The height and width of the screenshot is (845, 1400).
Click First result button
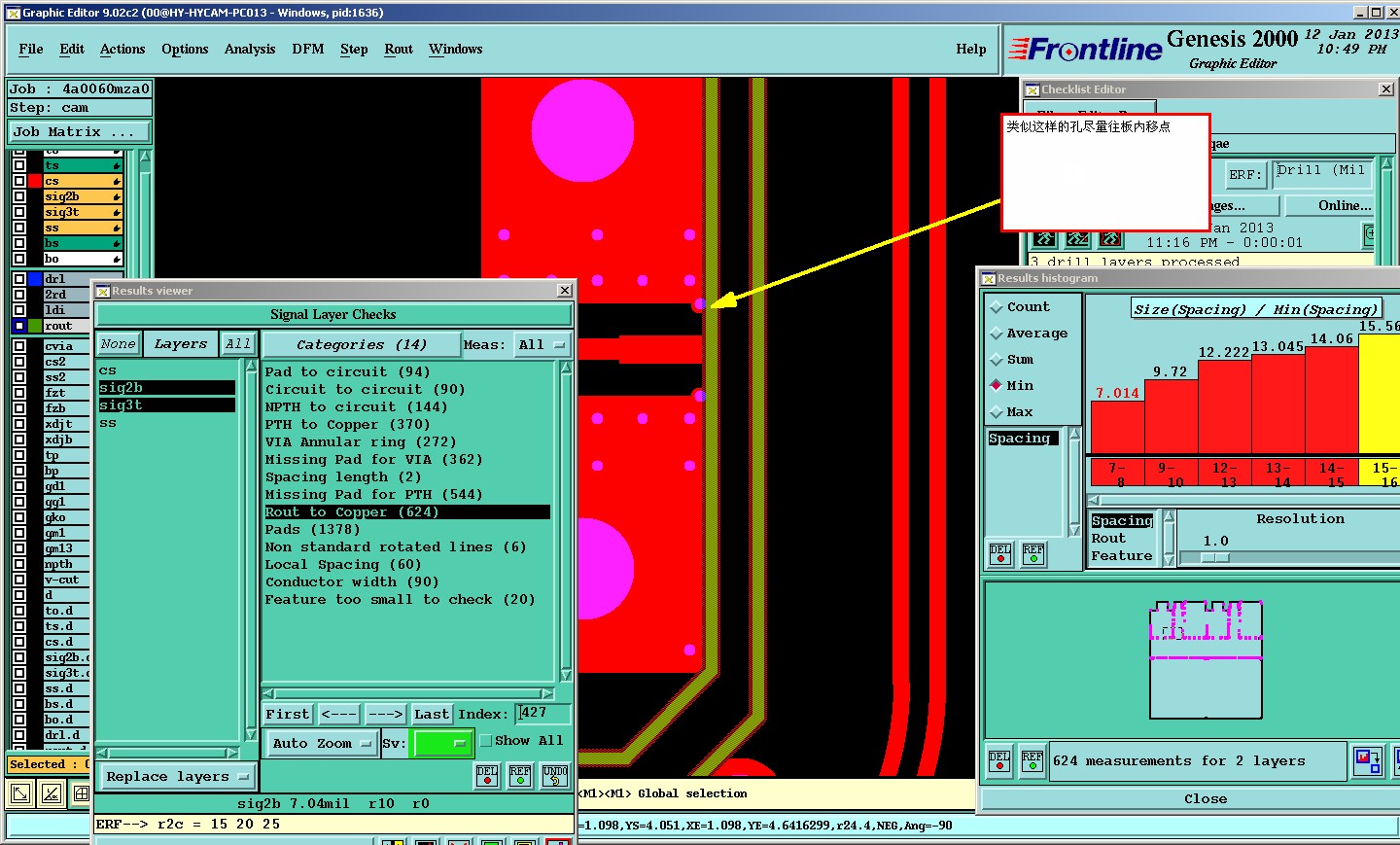[288, 715]
